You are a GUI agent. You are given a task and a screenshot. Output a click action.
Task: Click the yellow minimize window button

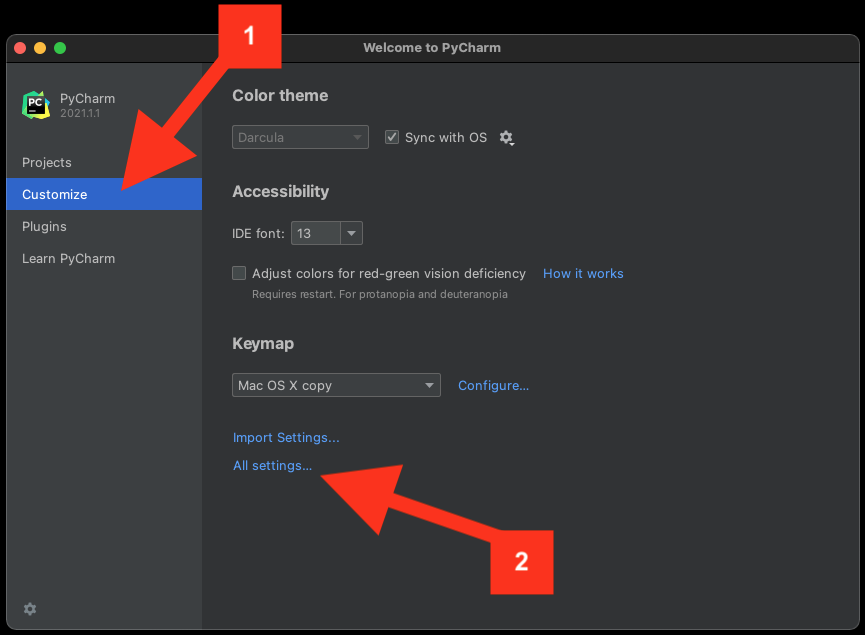[40, 48]
